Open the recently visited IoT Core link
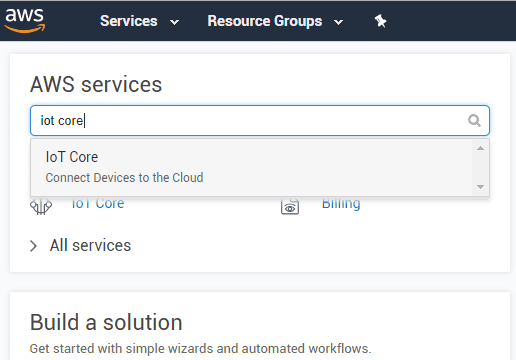 tap(98, 203)
